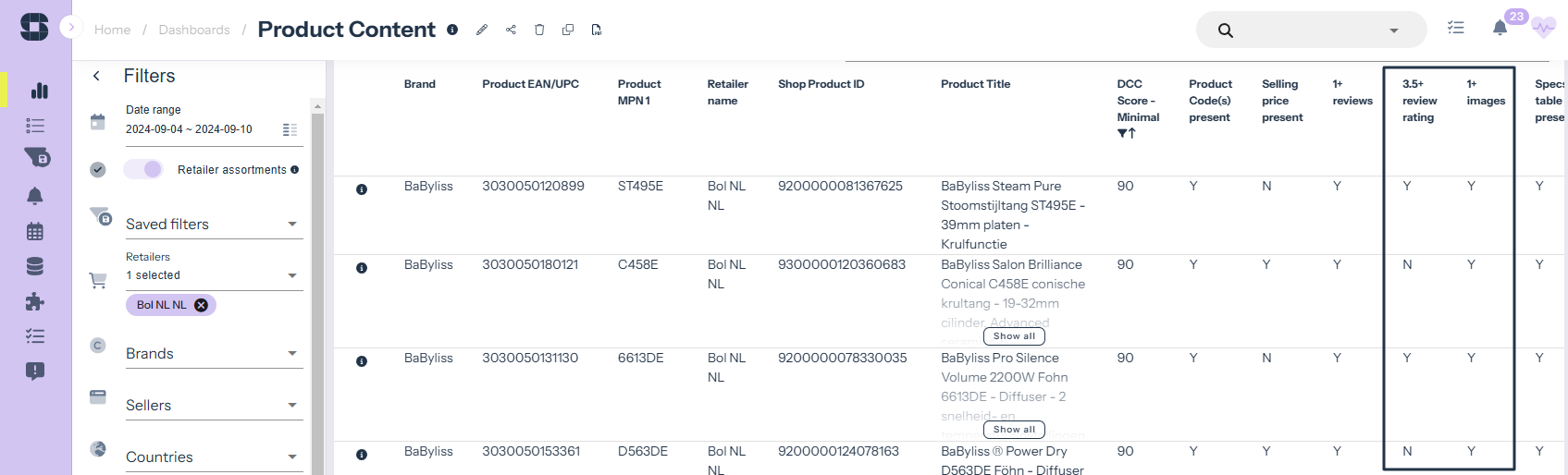Viewport: 1568px width, 475px height.
Task: Open the notifications bell icon
Action: tap(1500, 28)
